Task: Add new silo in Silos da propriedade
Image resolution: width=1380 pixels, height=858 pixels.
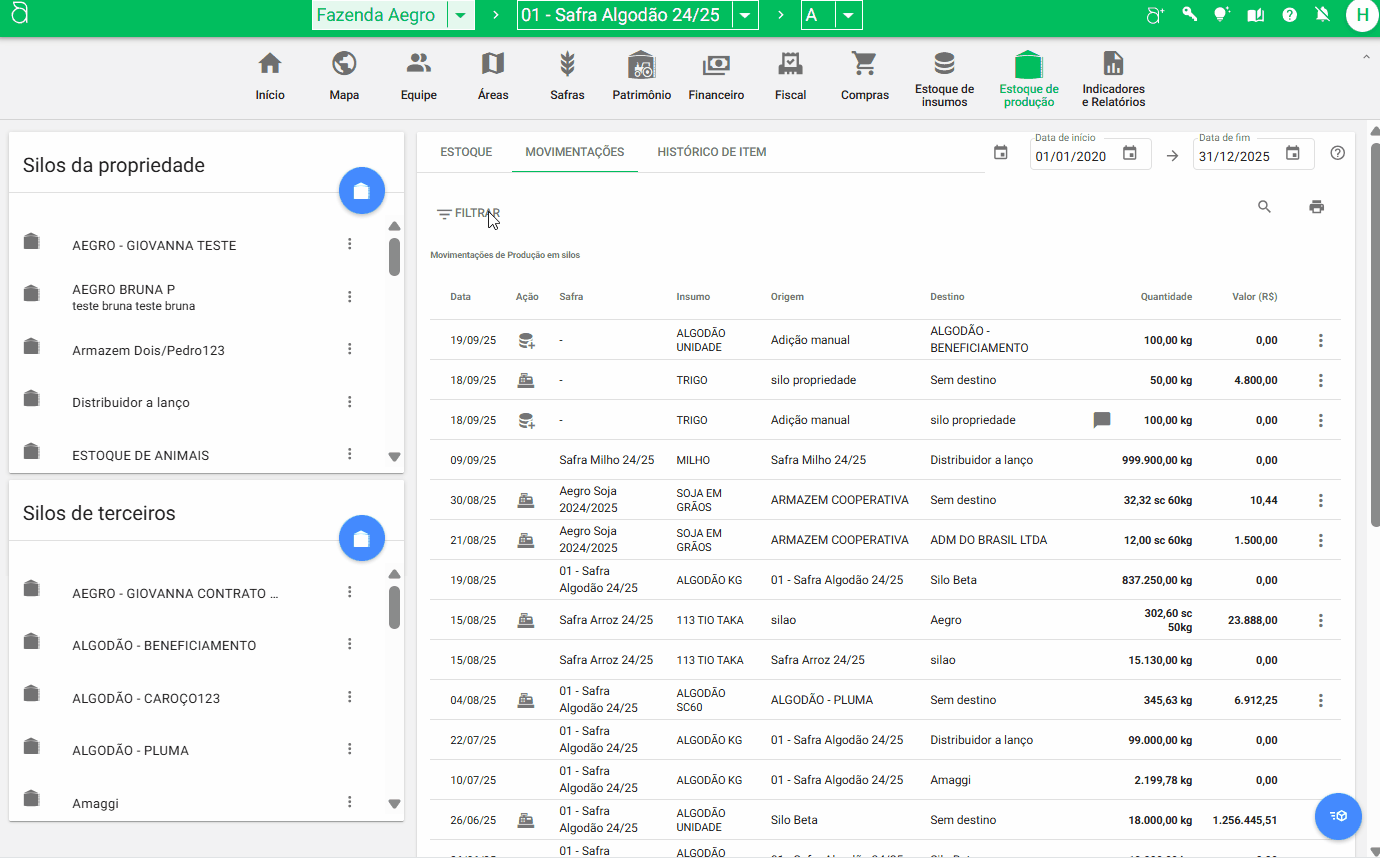Action: coord(362,191)
